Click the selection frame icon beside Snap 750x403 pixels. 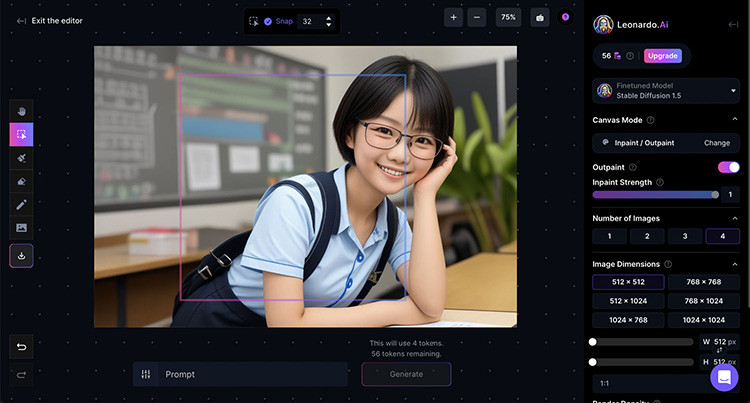click(254, 21)
